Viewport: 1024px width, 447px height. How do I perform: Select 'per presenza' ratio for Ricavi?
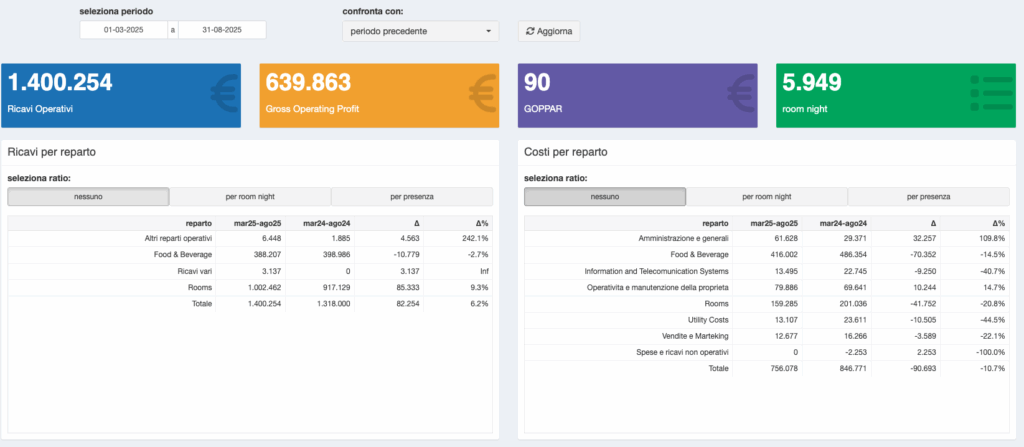[x=411, y=197]
